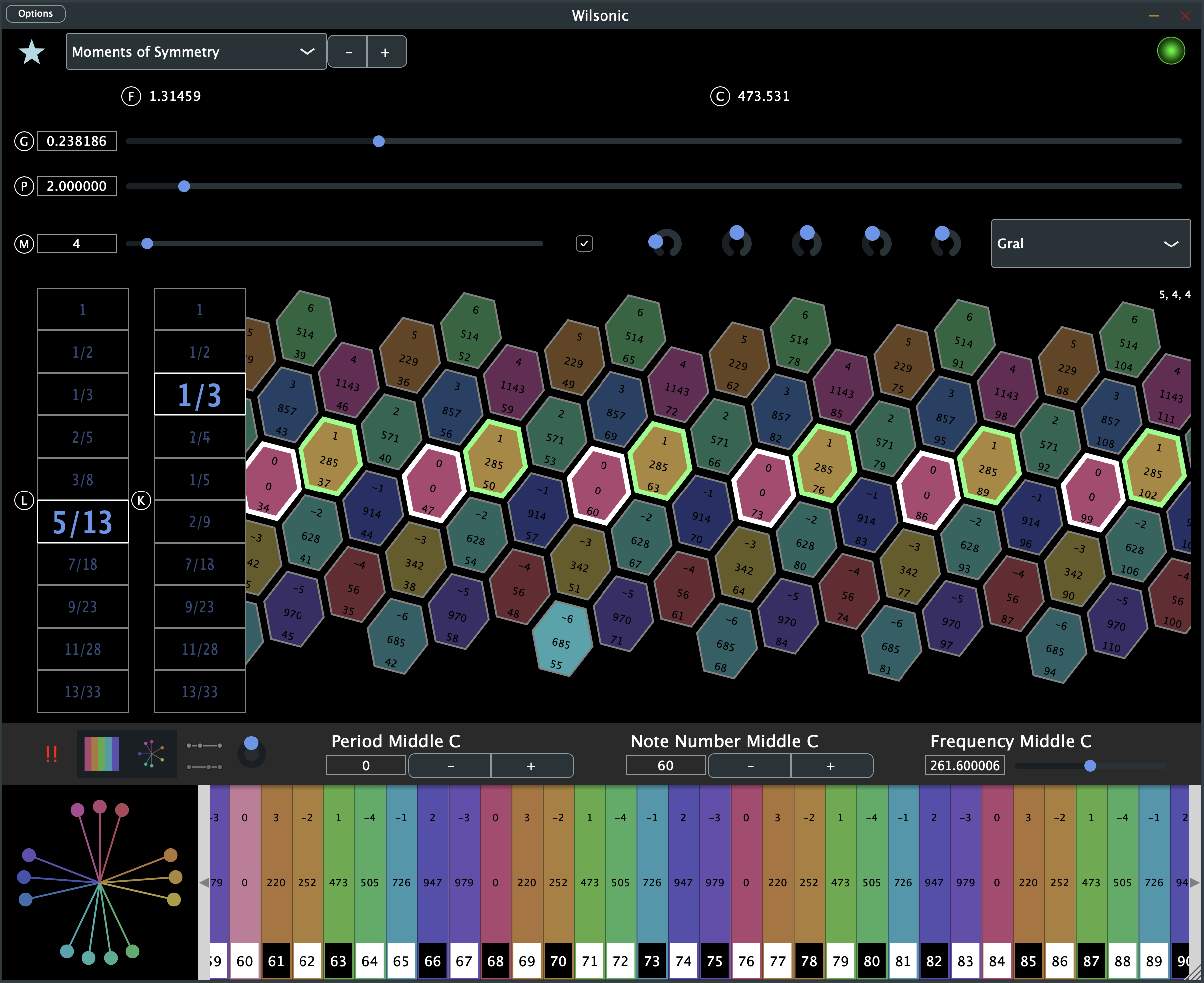Select 2/9 in the K column
This screenshot has width=1204, height=983.
click(x=199, y=521)
